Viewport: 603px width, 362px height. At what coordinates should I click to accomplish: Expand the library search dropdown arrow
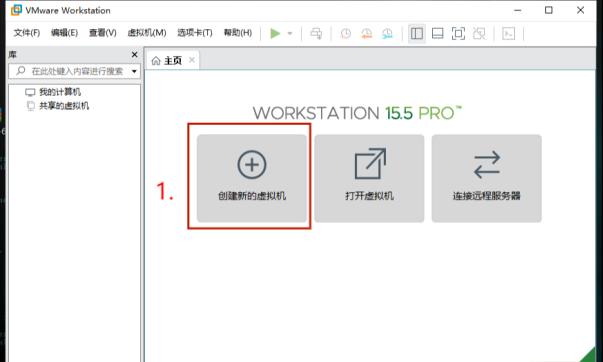[134, 71]
